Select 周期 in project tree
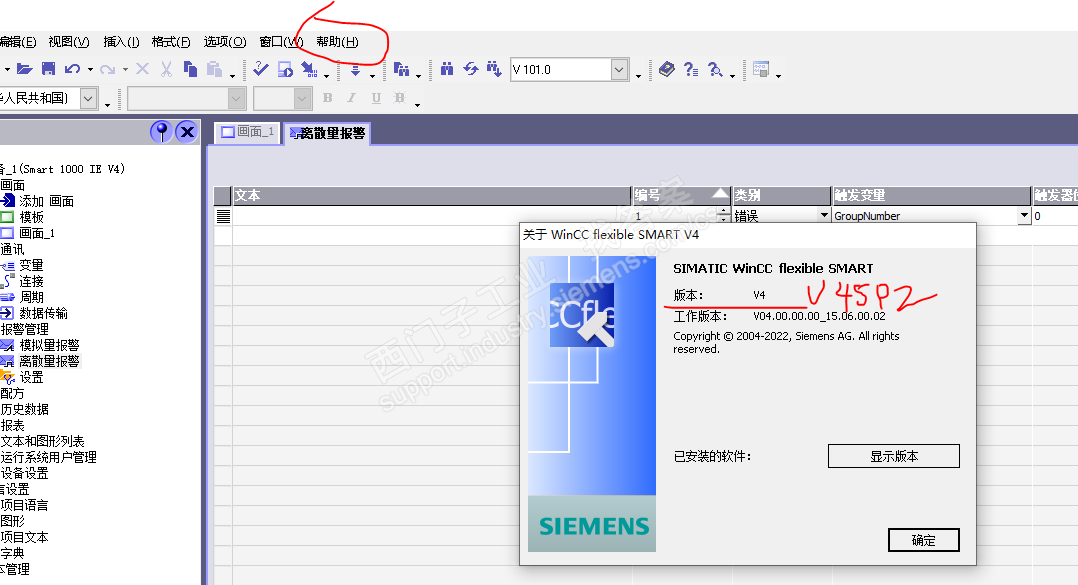This screenshot has height=585, width=1078. tap(32, 298)
